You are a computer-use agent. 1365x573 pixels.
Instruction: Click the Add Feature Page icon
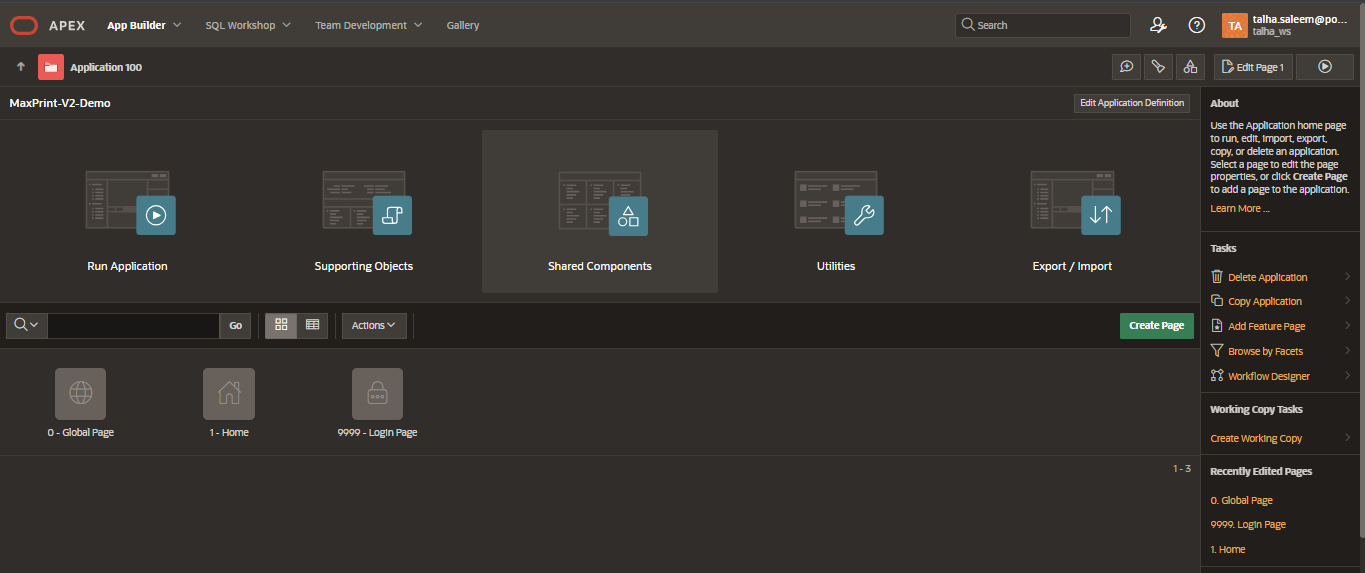[1216, 326]
